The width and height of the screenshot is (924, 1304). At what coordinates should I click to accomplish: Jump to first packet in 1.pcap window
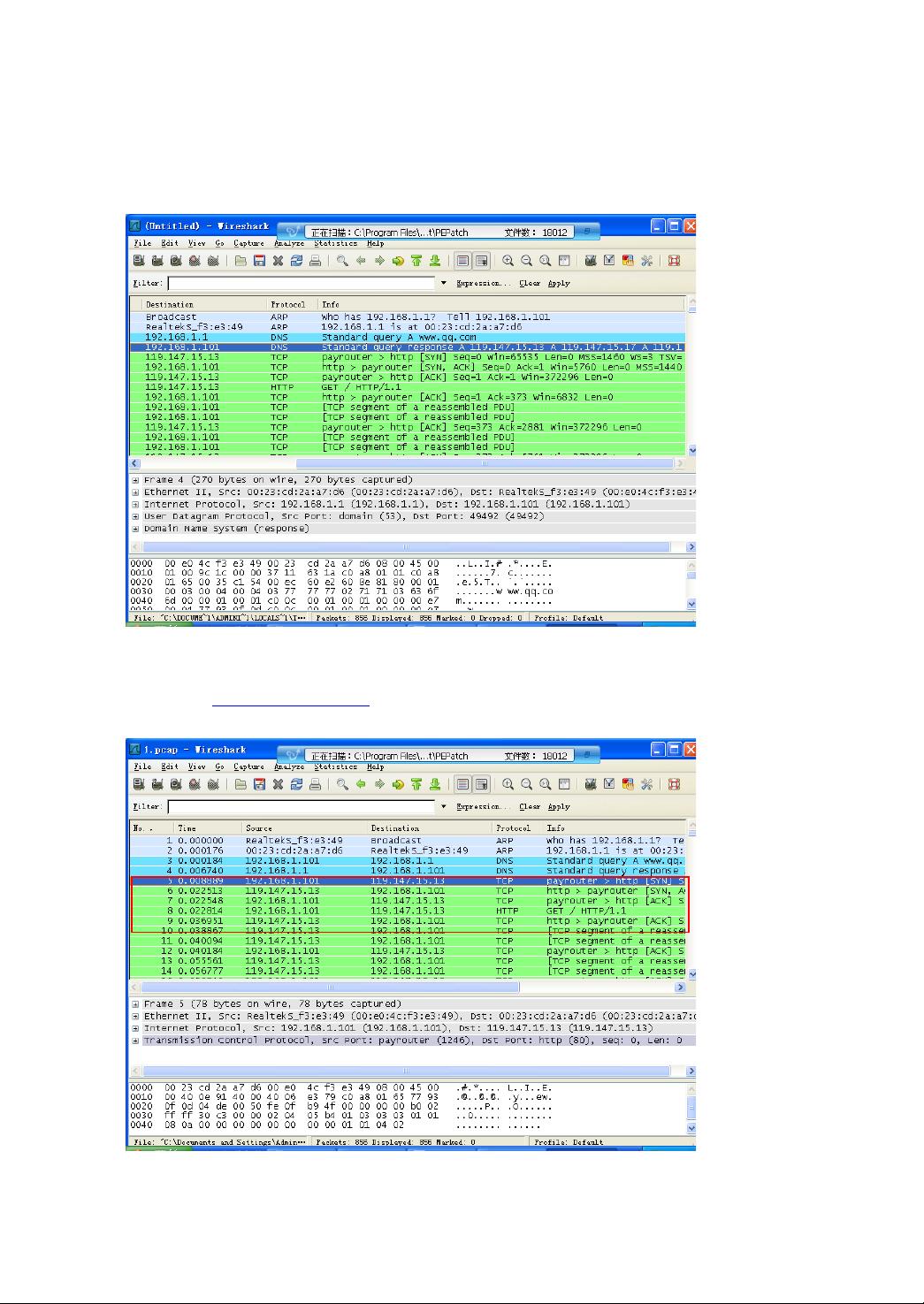(x=416, y=784)
